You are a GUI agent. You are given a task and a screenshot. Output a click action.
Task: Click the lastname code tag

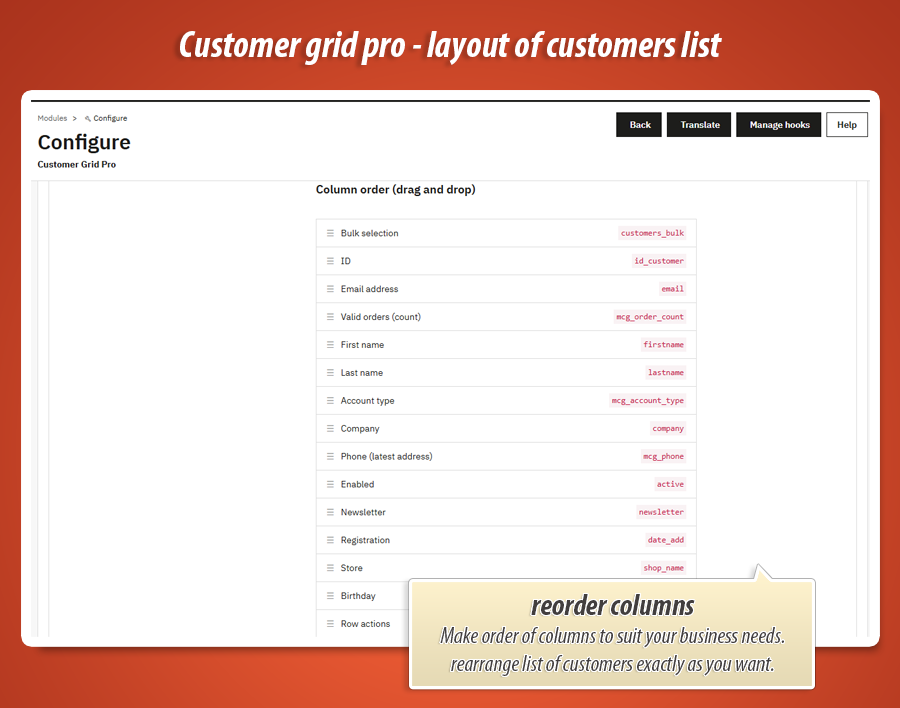point(665,373)
